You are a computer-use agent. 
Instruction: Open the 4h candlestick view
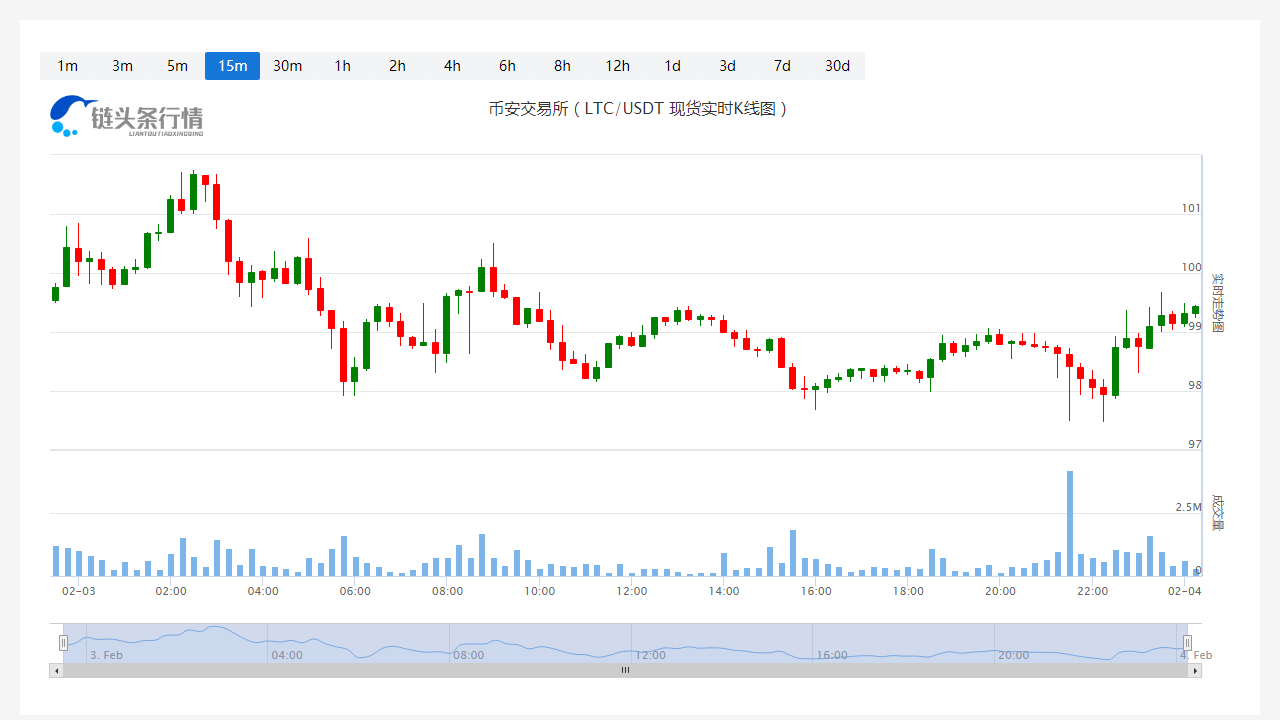[x=452, y=66]
